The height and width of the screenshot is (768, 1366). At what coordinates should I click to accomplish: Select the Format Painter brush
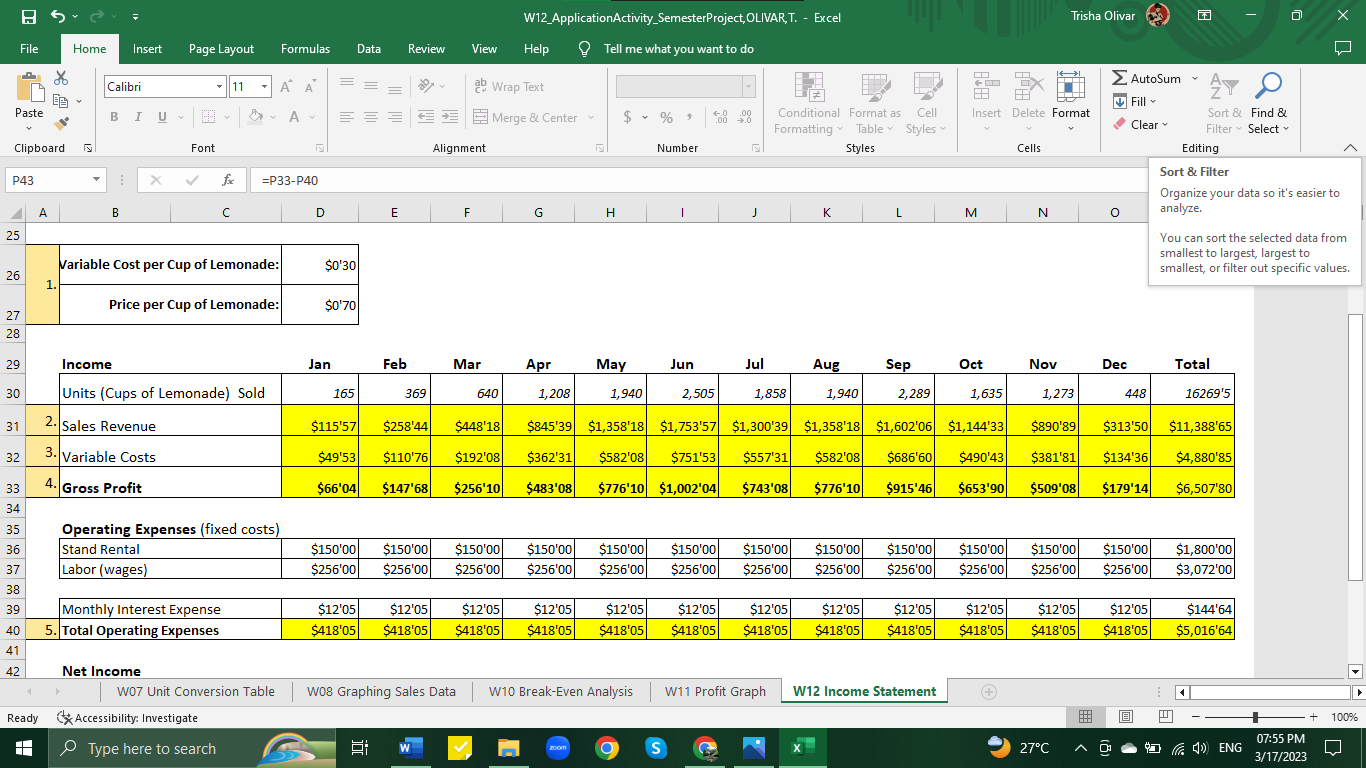(61, 123)
